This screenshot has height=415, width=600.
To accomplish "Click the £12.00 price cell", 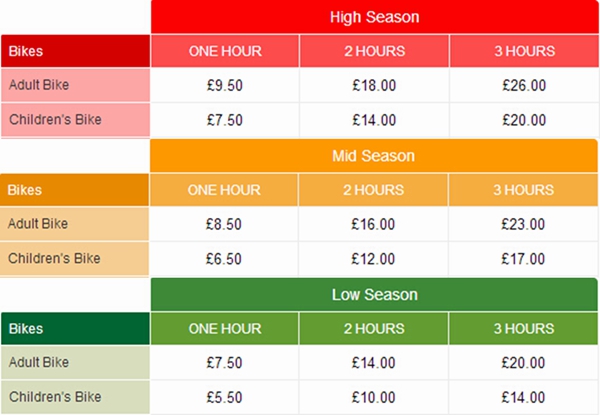I will tap(374, 259).
